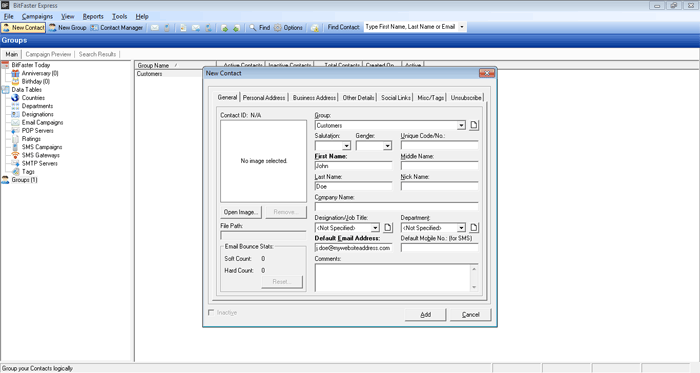Viewport: 700px width, 373px height.
Task: Open the File menu
Action: point(8,17)
